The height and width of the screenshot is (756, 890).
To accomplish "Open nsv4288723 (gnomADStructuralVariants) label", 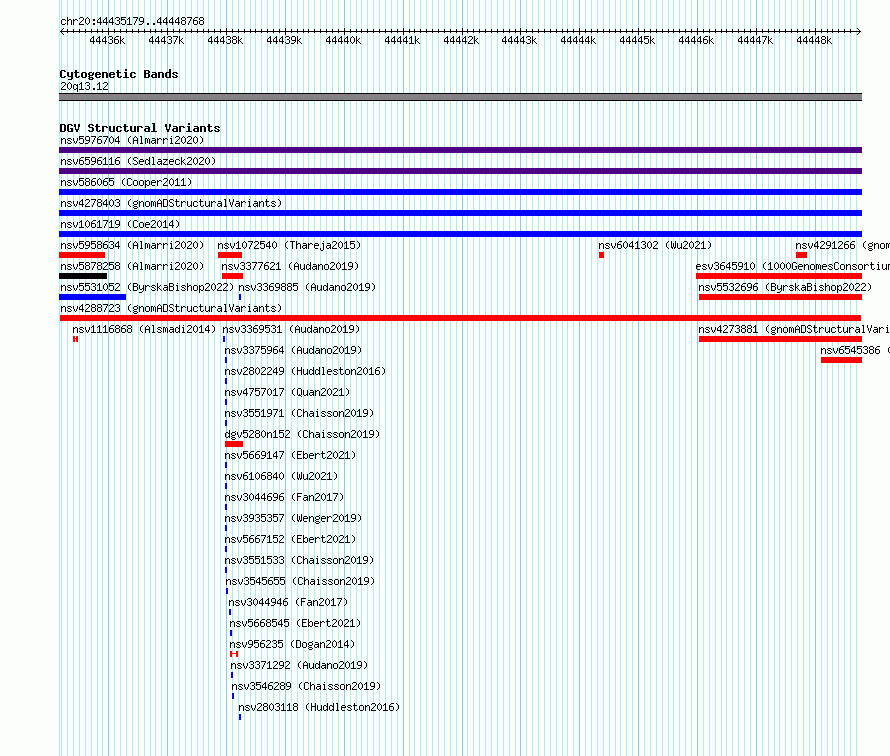I will [x=171, y=308].
